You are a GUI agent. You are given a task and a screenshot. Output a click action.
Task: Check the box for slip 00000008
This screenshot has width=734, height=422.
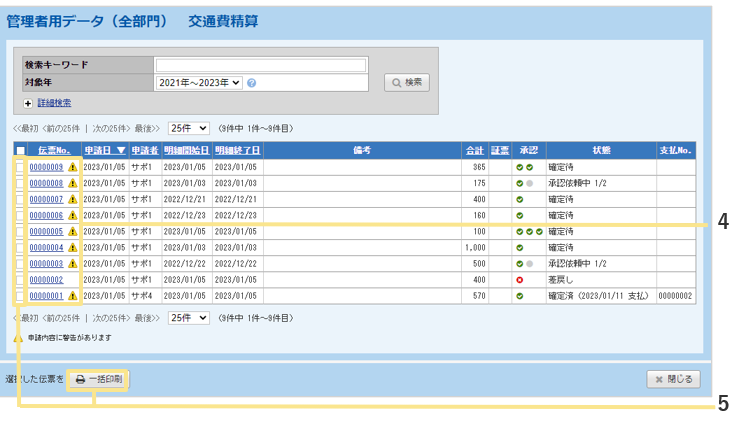coord(20,184)
